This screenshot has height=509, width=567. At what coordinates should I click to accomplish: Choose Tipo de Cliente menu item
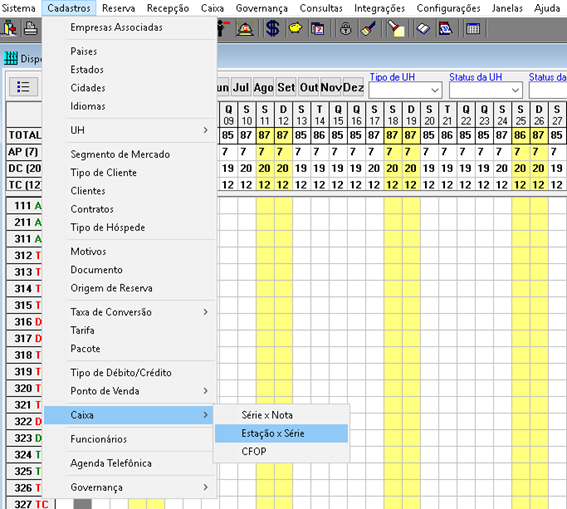point(129,173)
